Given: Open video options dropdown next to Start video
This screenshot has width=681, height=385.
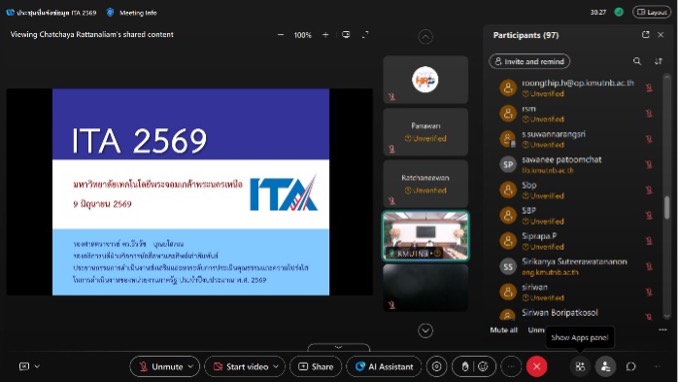Looking at the screenshot, I should point(276,367).
